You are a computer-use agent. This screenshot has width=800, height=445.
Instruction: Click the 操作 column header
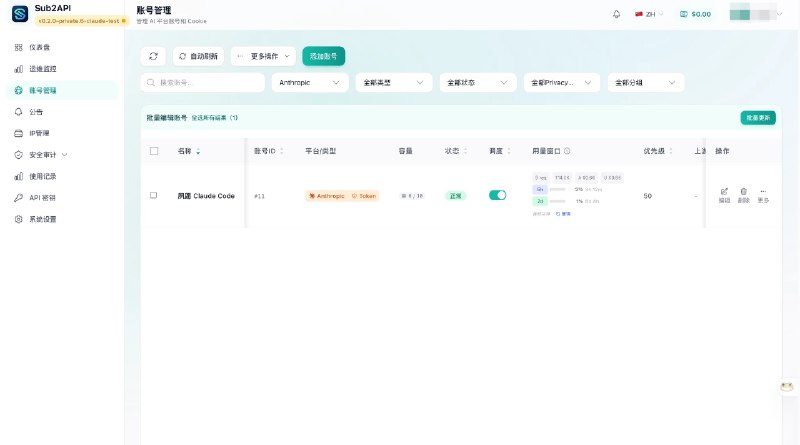pos(722,151)
